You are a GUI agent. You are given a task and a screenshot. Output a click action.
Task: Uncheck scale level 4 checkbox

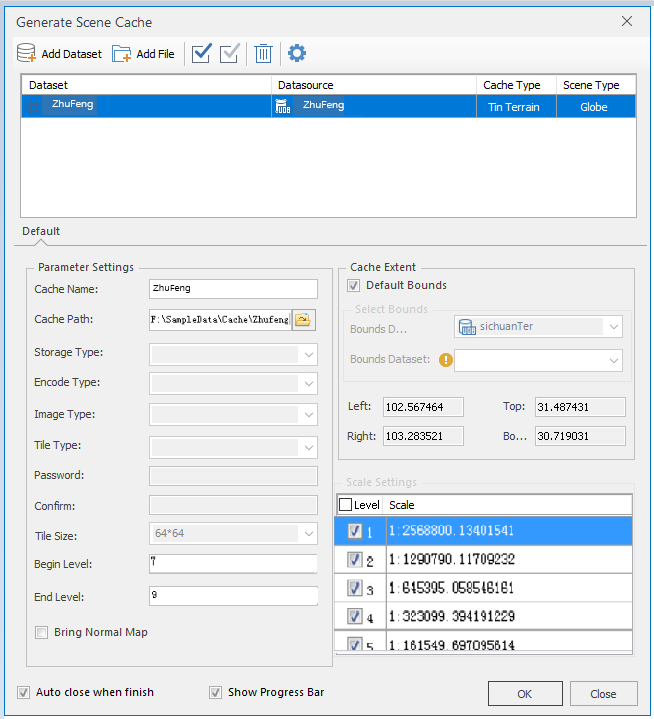[x=355, y=616]
